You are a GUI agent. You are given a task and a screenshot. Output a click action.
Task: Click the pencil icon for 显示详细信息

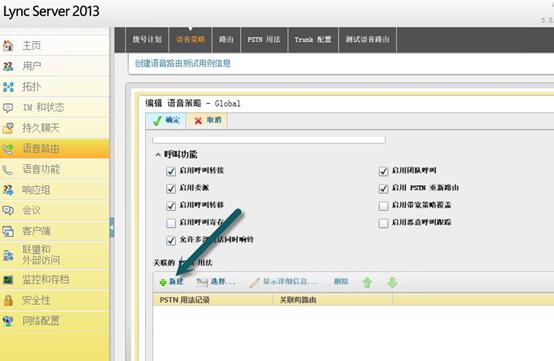(254, 282)
